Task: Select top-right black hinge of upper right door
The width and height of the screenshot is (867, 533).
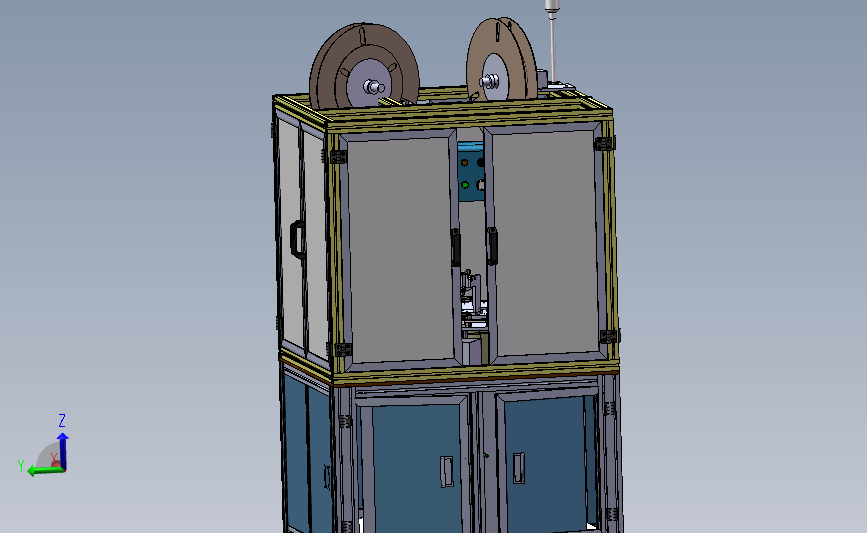Action: (604, 144)
